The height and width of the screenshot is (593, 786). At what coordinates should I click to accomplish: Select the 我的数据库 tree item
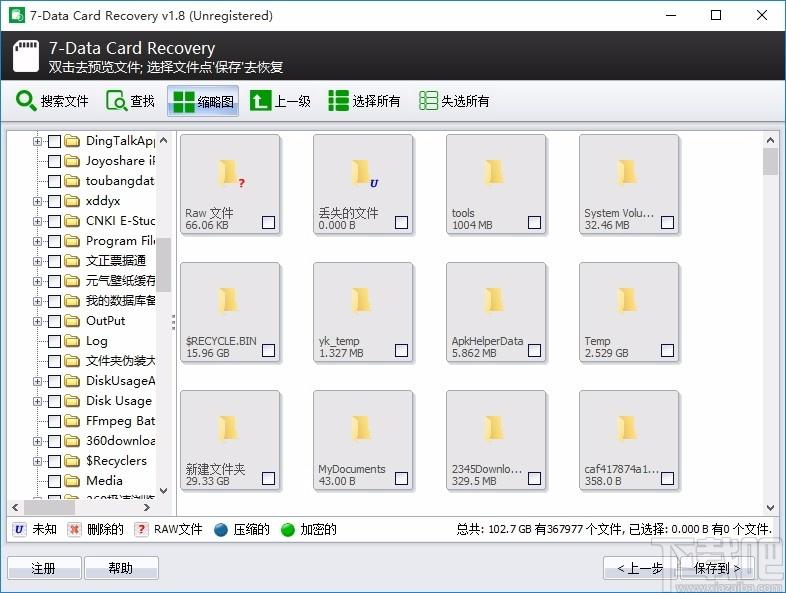(x=120, y=301)
